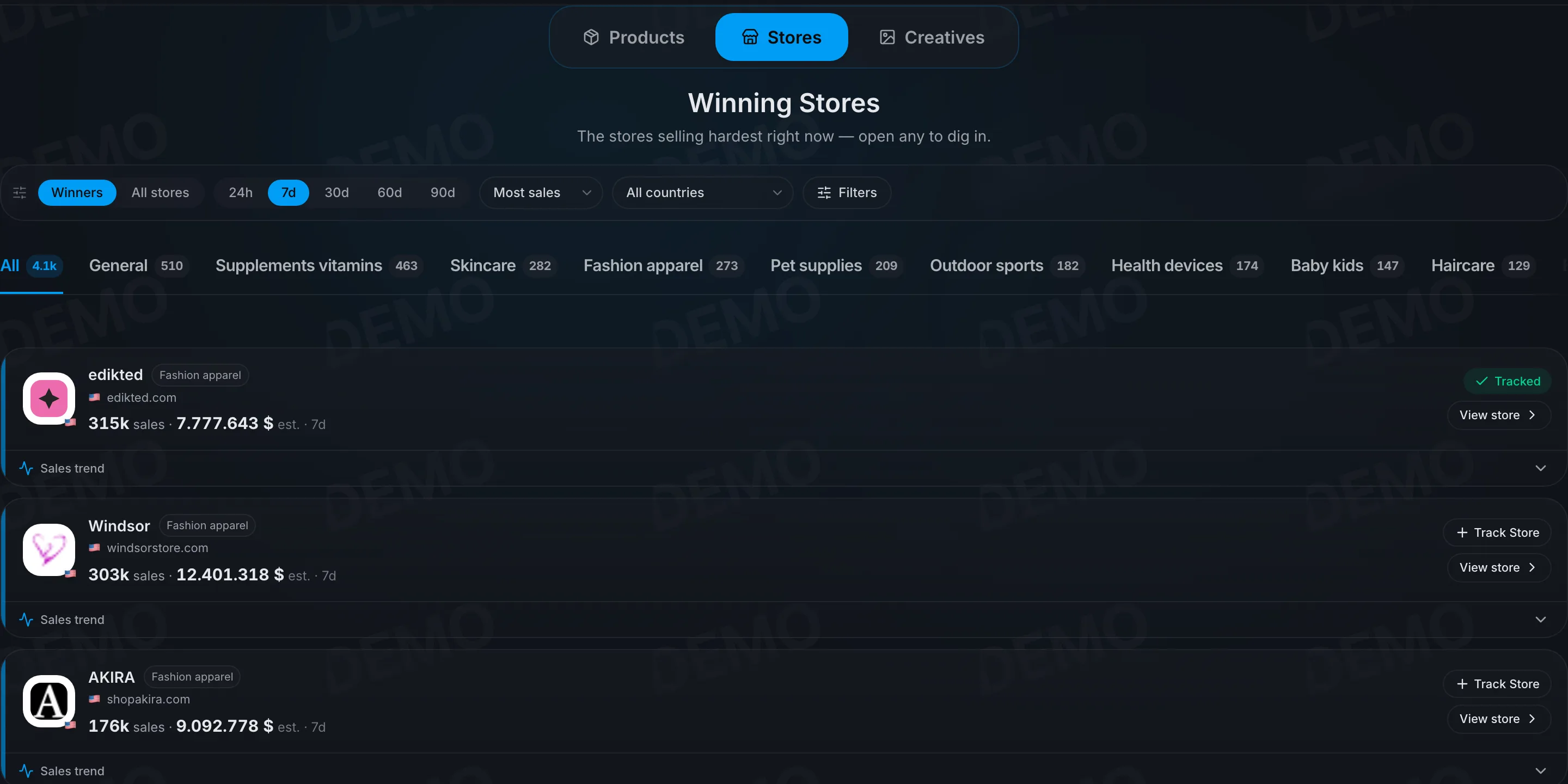
Task: Click the filter sliders icon beside Winners
Action: click(x=20, y=192)
